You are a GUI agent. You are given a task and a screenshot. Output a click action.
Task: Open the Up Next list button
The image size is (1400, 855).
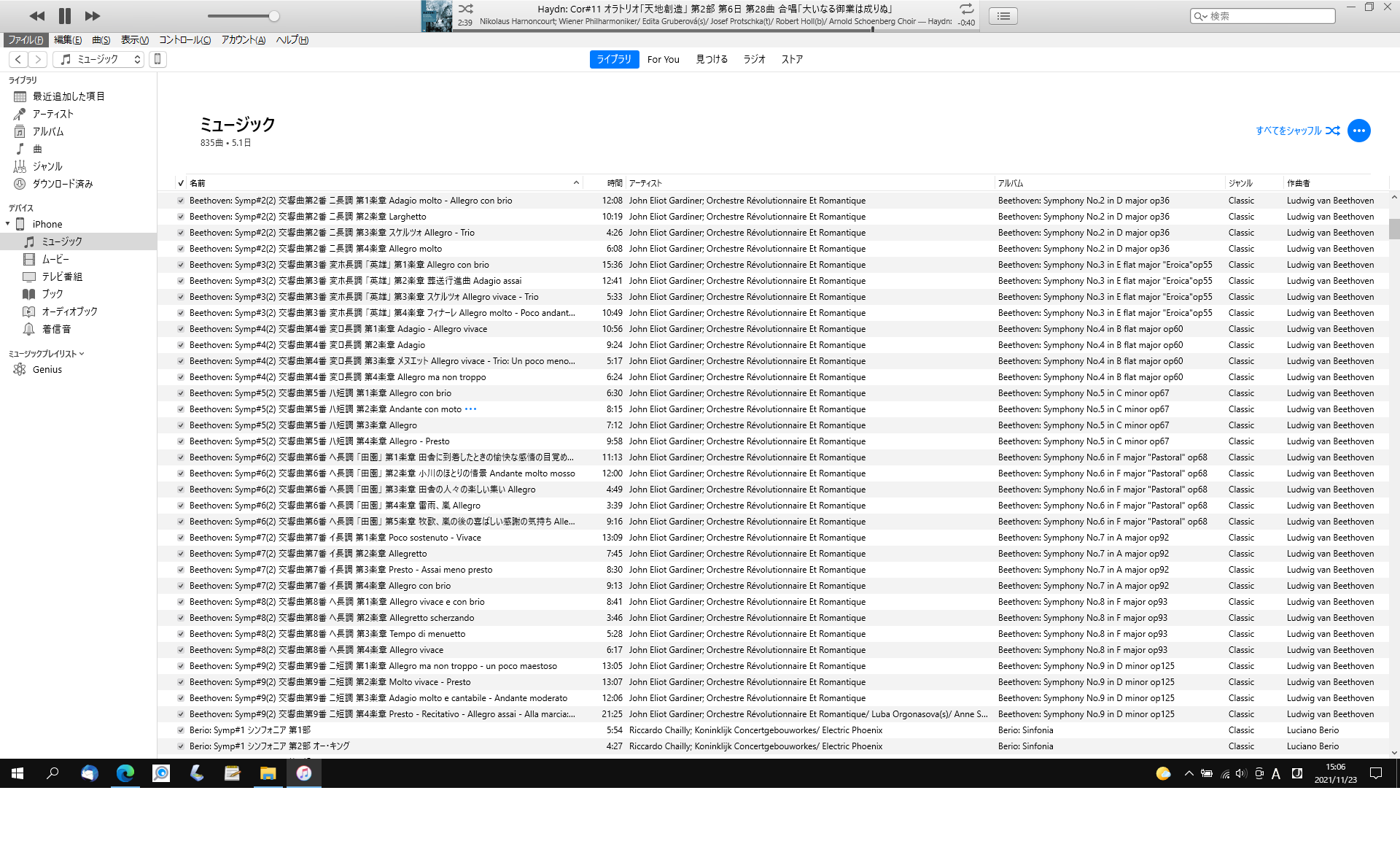click(x=1003, y=15)
